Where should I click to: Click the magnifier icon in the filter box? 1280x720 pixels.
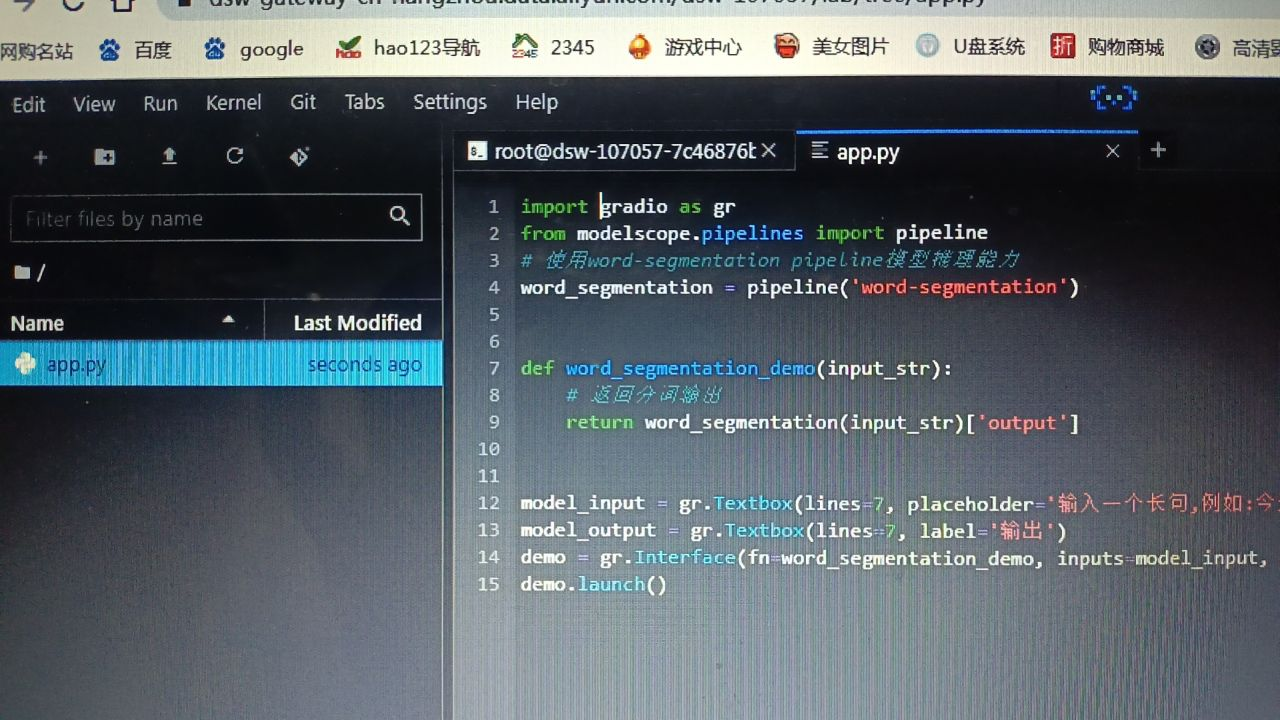pyautogui.click(x=400, y=216)
